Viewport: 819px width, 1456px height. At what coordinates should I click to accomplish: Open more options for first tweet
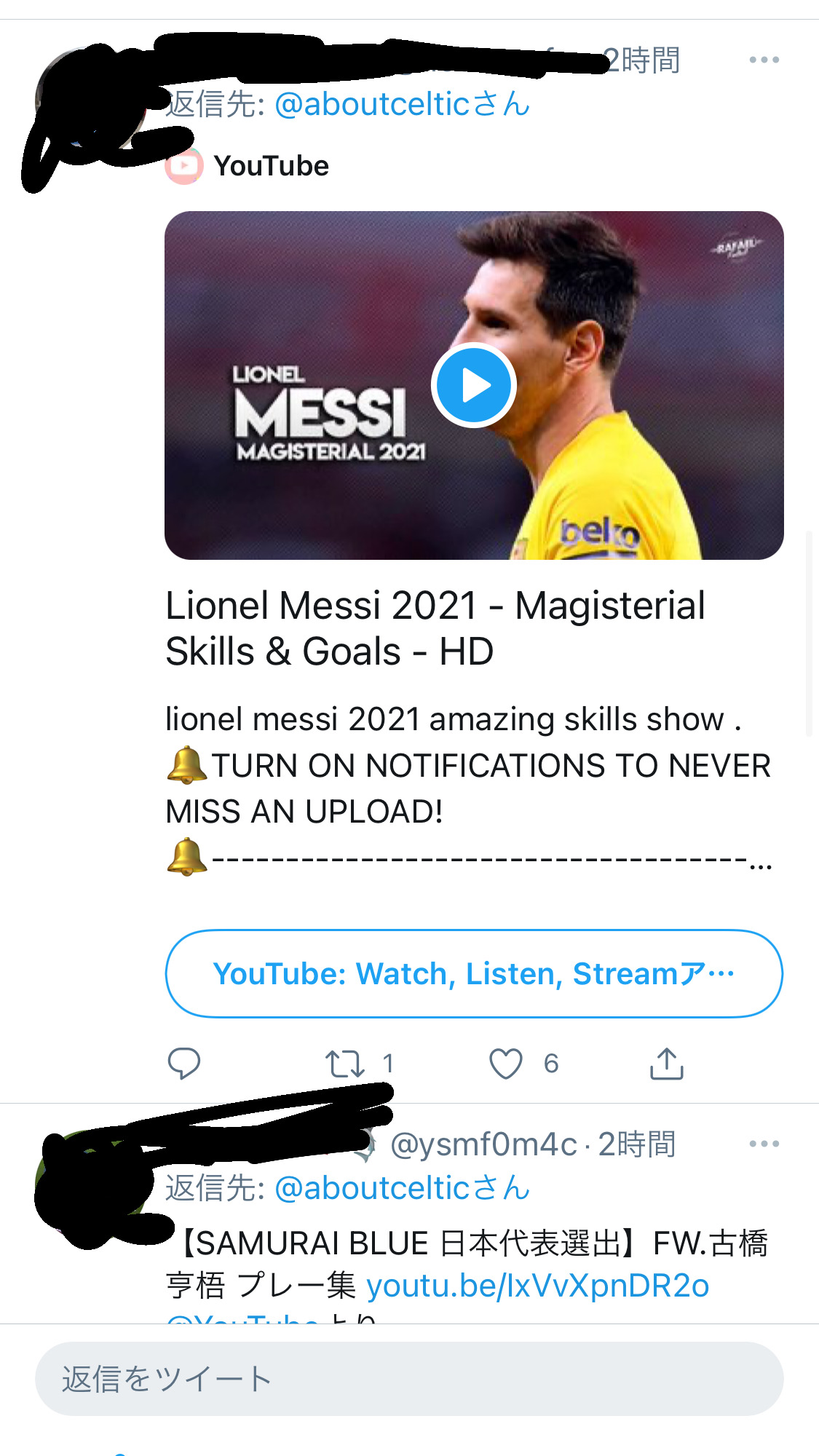pos(764,60)
